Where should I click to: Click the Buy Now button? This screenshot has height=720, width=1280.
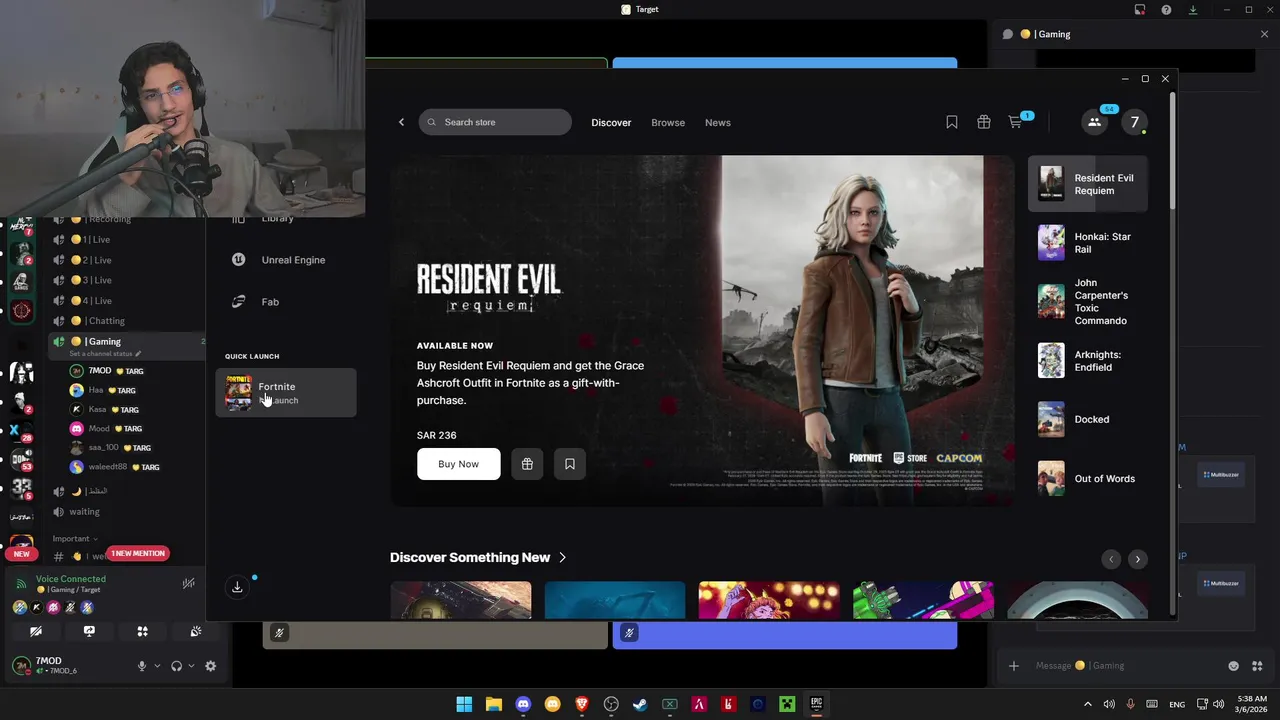[x=458, y=464]
